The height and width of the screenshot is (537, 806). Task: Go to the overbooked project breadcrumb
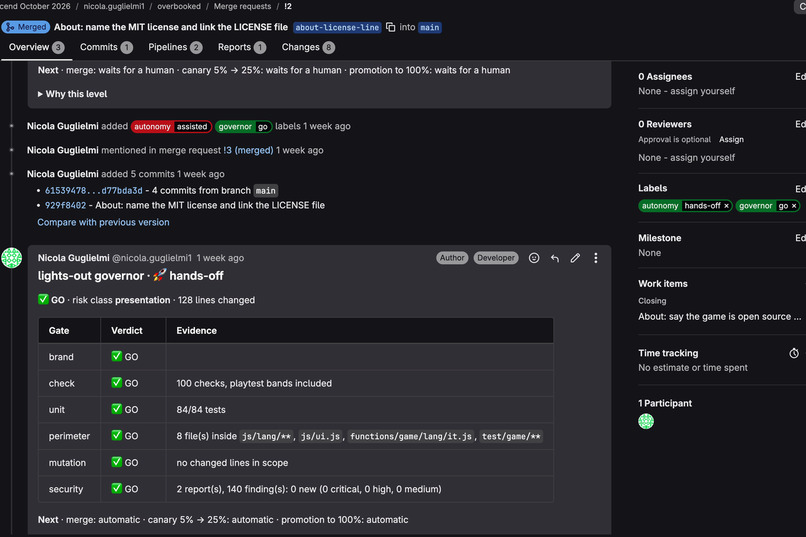pos(179,6)
